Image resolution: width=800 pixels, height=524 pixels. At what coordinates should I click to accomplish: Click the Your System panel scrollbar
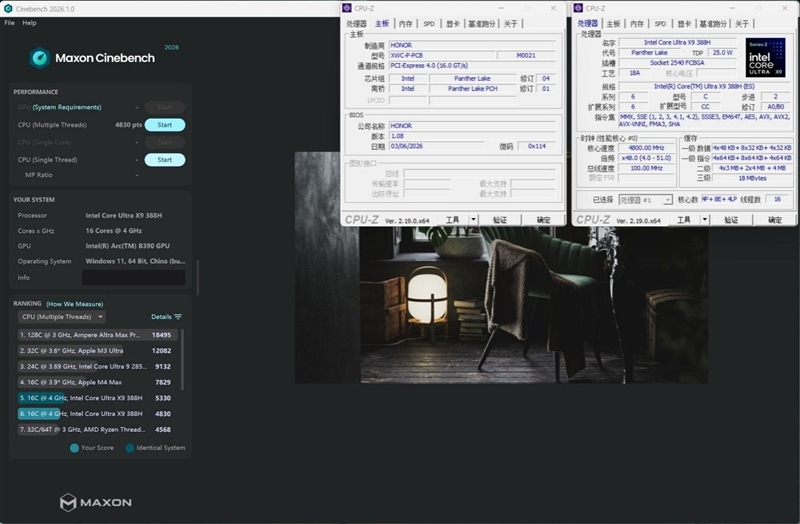point(197,277)
